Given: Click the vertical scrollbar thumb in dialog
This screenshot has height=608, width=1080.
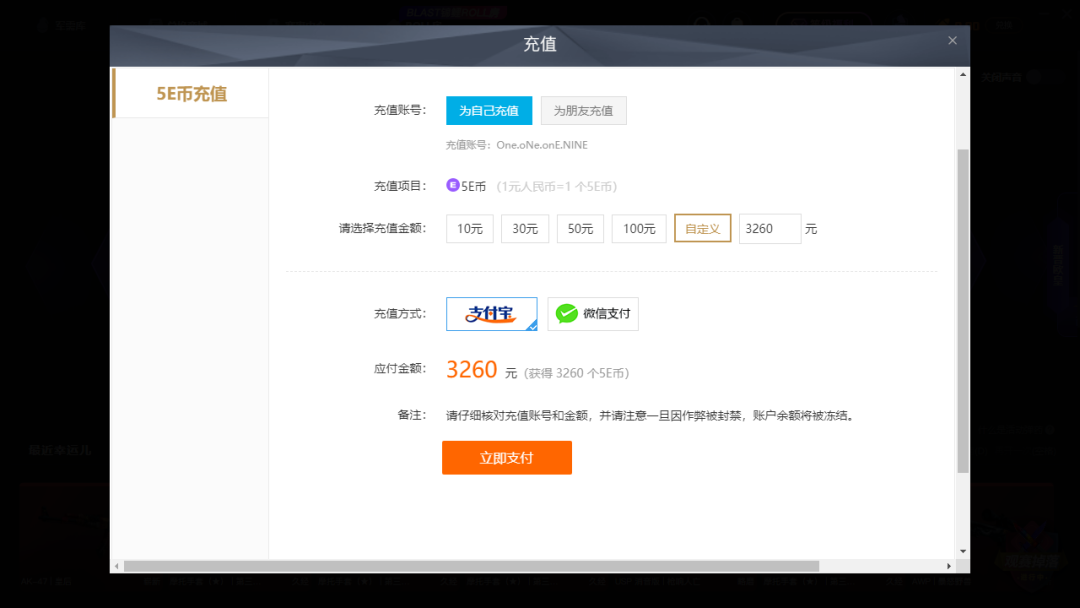Looking at the screenshot, I should click(963, 311).
